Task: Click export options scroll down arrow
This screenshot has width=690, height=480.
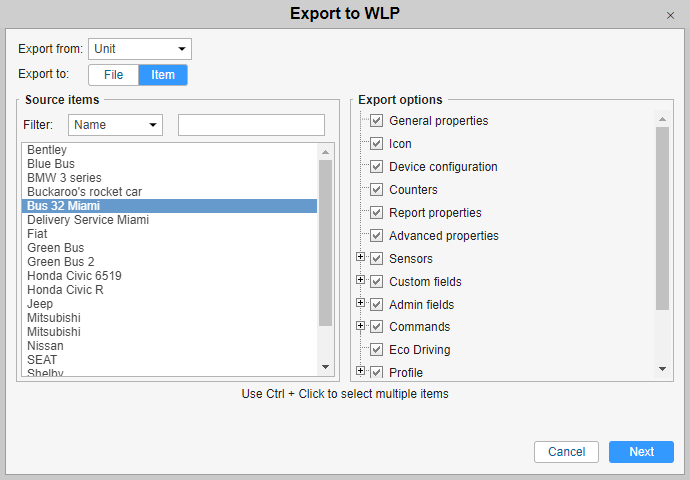Action: click(662, 369)
